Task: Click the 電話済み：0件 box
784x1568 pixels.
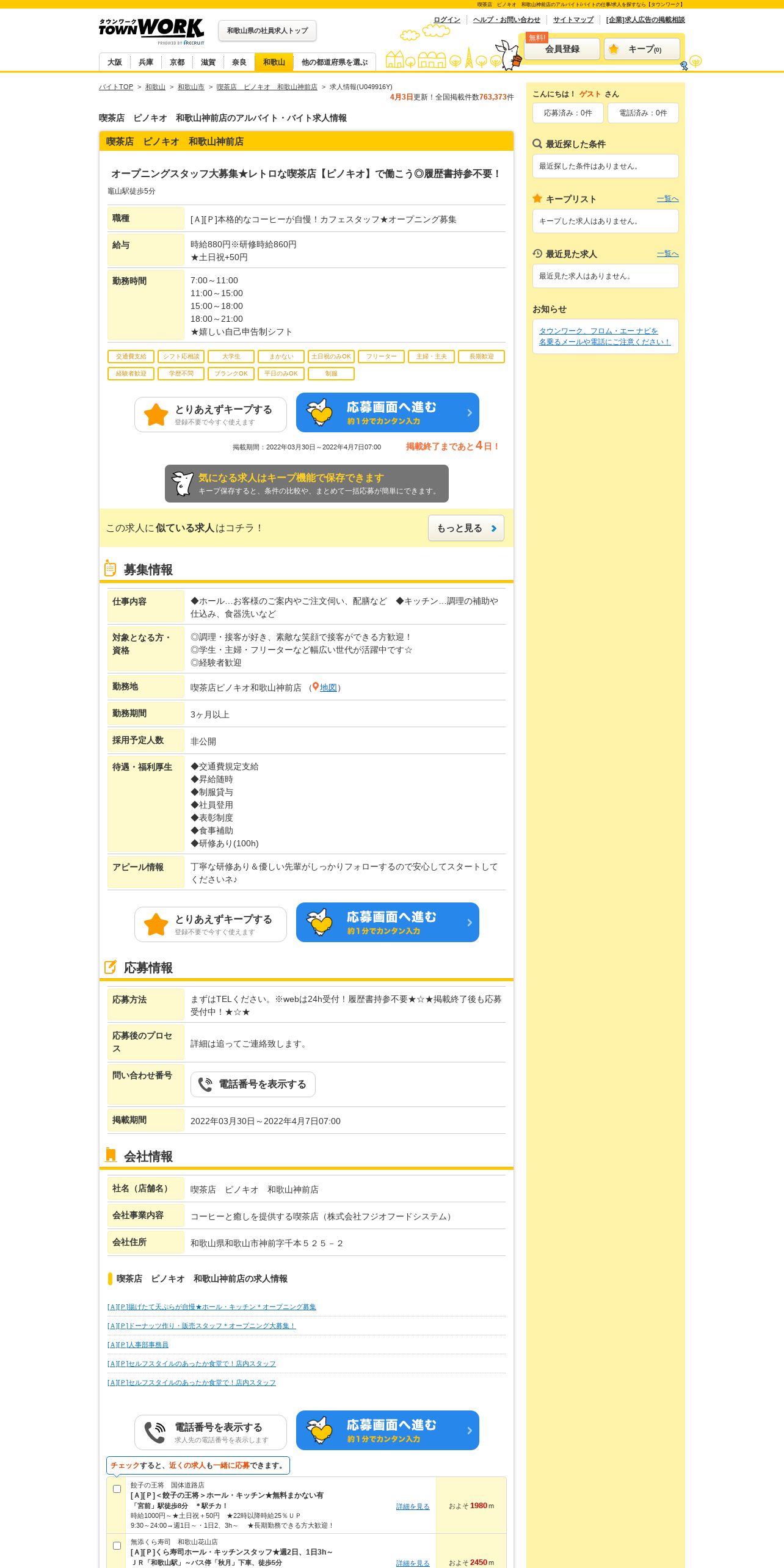Action: [643, 113]
